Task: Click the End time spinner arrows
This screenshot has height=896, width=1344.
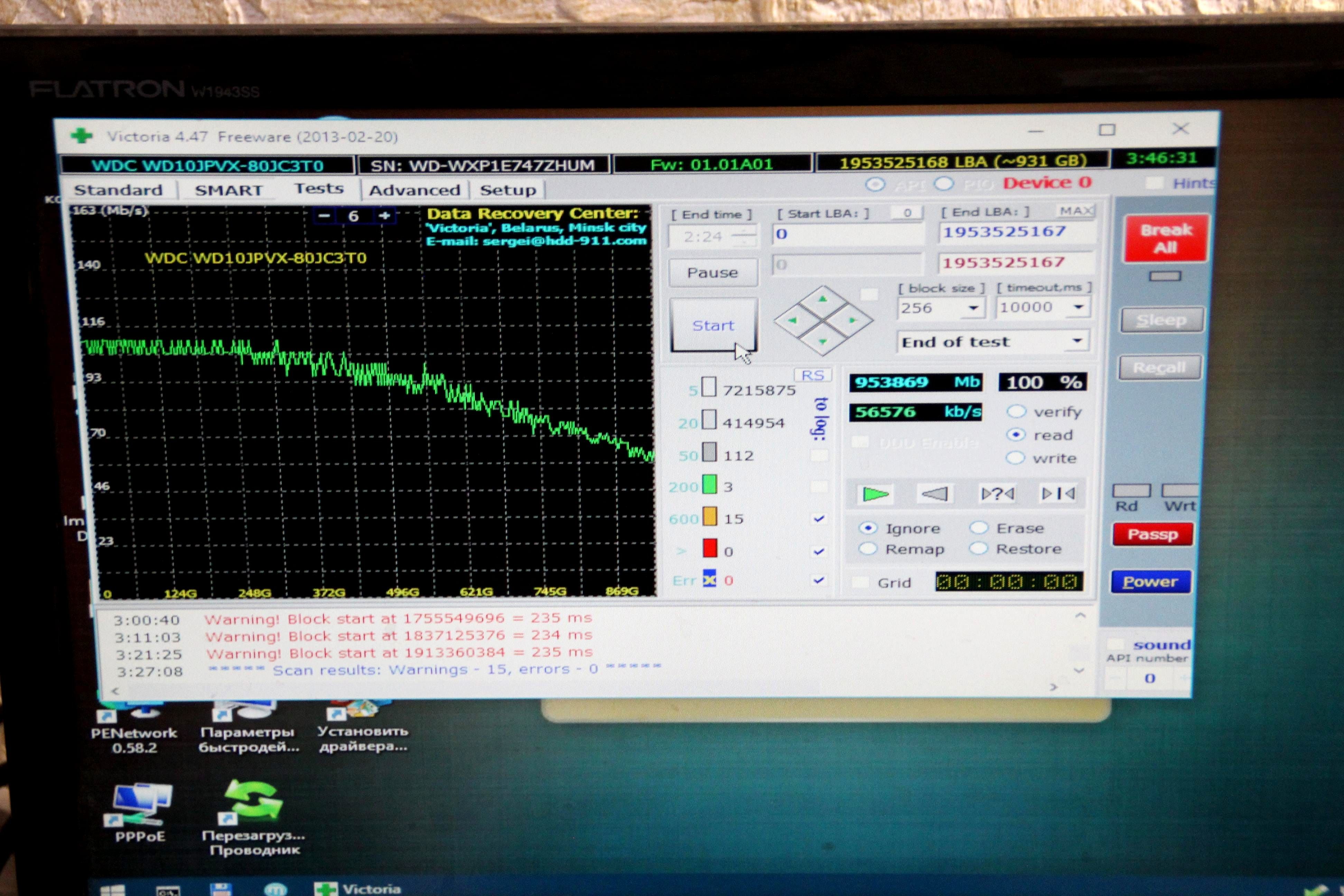Action: point(744,236)
